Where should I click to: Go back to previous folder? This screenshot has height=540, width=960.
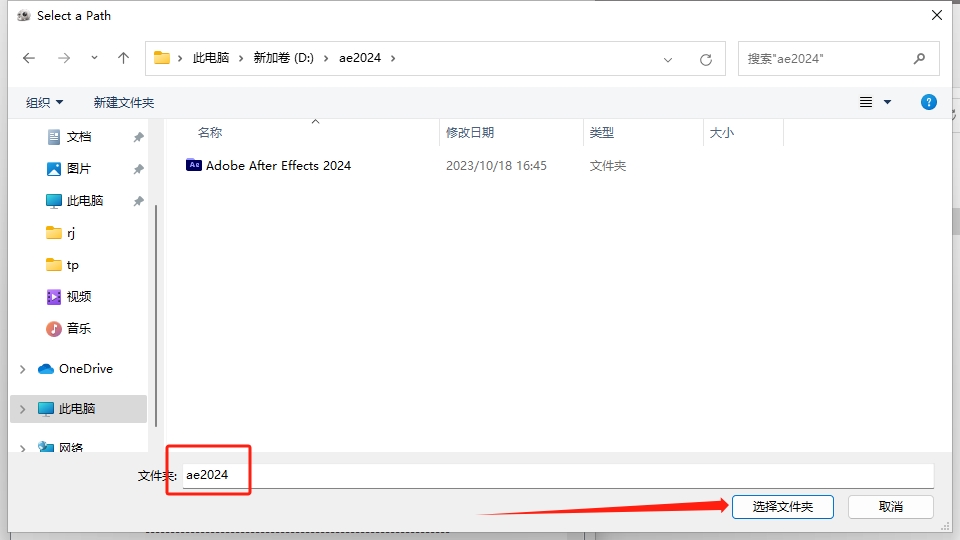click(29, 58)
